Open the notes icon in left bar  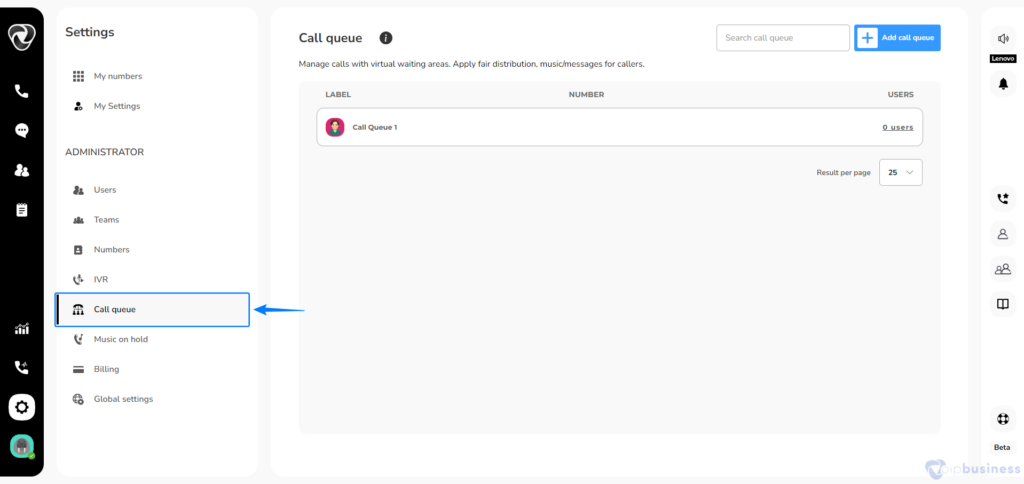pos(22,210)
